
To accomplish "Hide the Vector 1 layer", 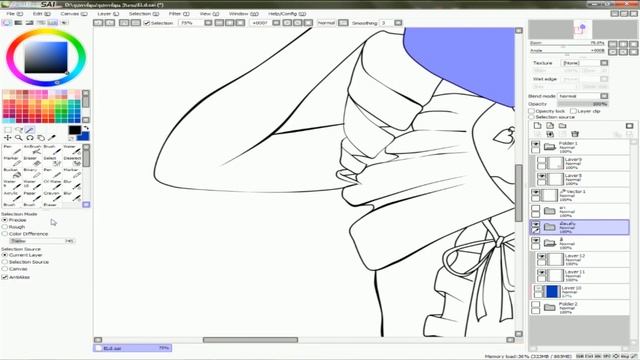I will point(536,192).
